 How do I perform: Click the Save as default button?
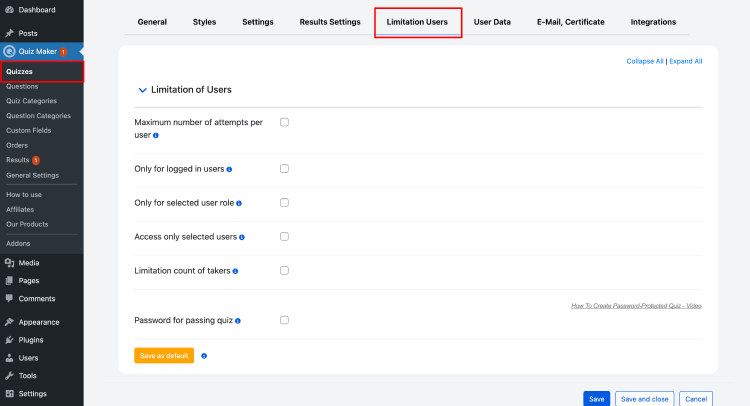click(164, 355)
